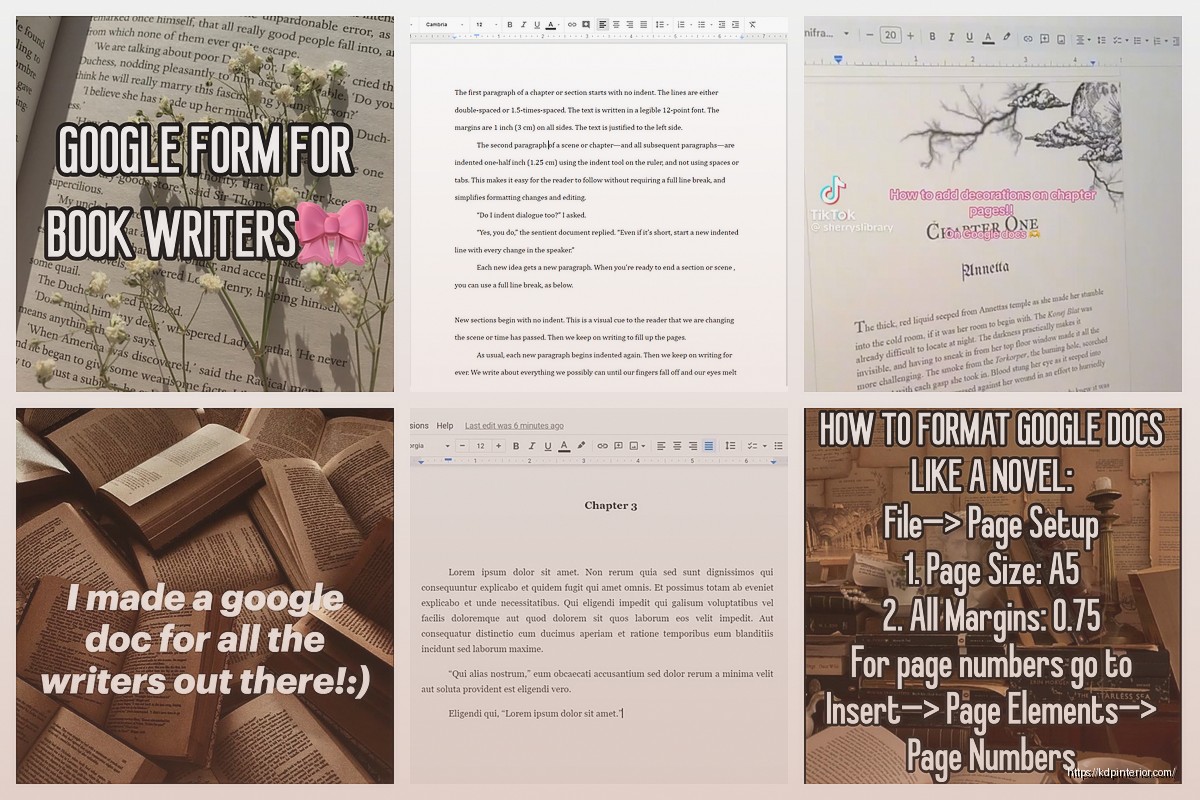Open the Help menu
This screenshot has height=800, width=1200.
(x=444, y=426)
